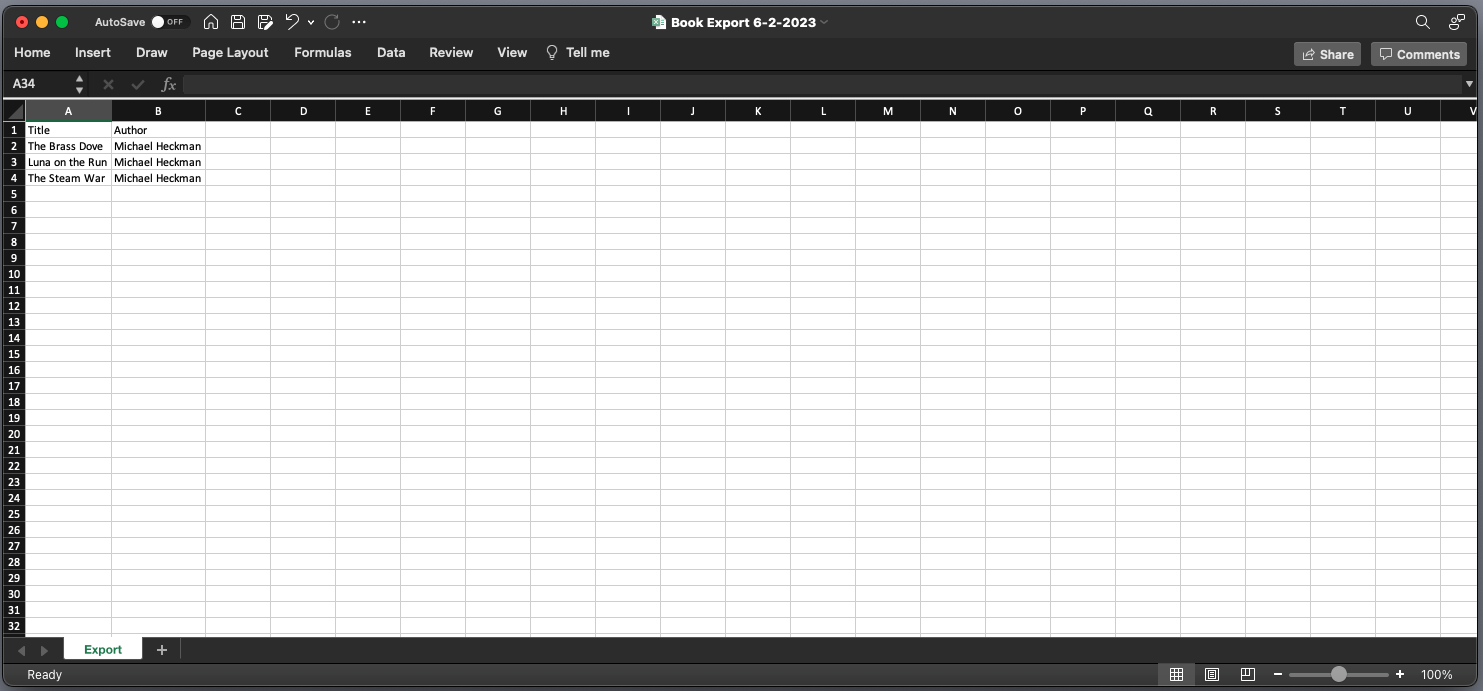Viewport: 1483px width, 691px height.
Task: Open the undo history dropdown arrow
Action: click(311, 22)
